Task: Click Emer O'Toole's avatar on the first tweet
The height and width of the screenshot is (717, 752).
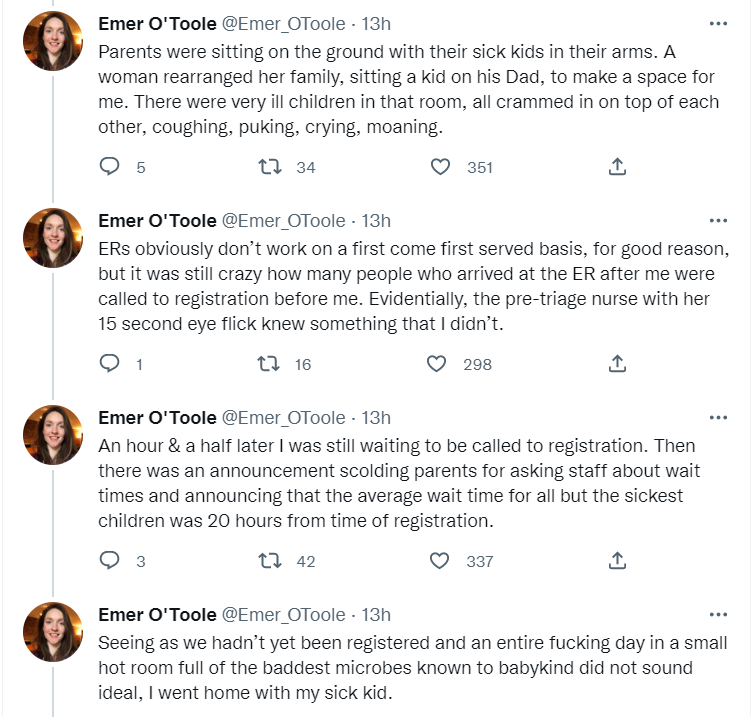Action: click(52, 41)
